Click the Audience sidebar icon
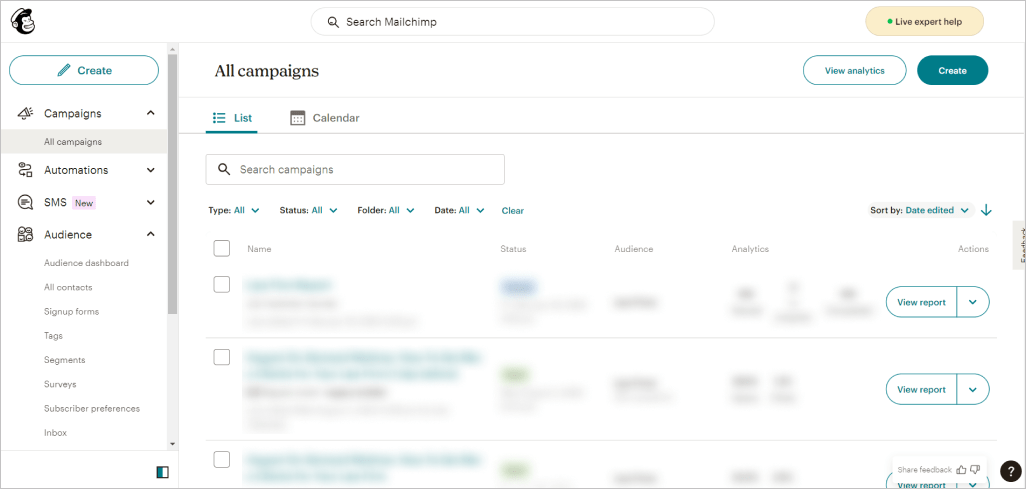 26,235
